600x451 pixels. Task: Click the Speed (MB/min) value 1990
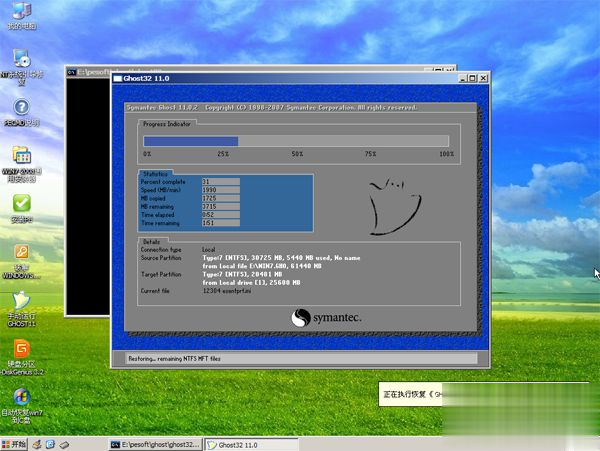click(221, 190)
